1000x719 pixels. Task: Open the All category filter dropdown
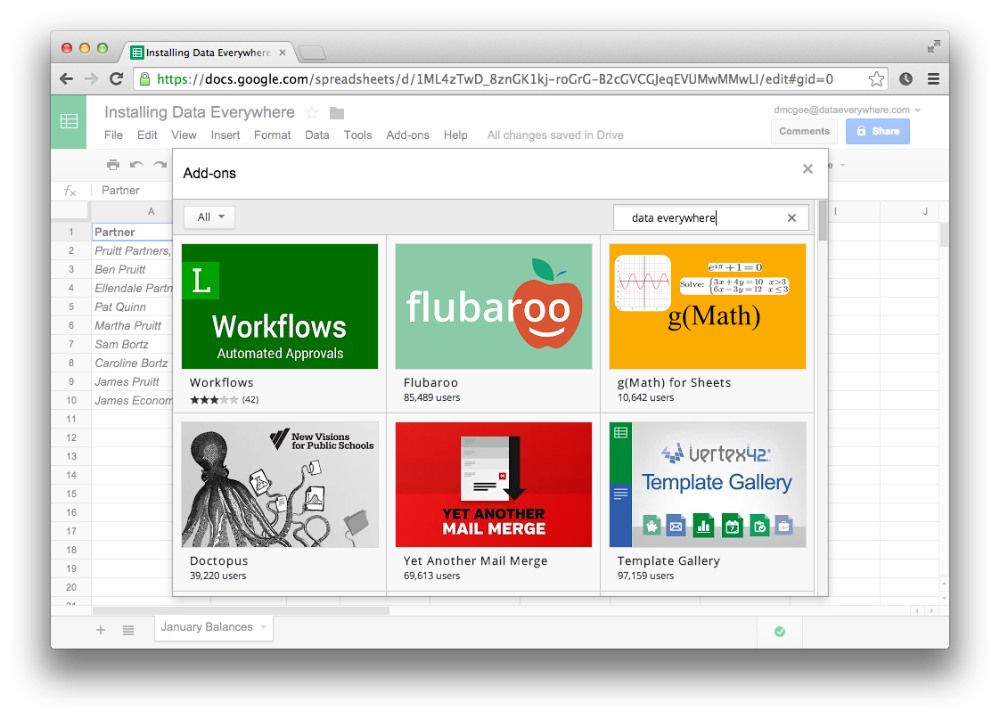click(x=208, y=217)
